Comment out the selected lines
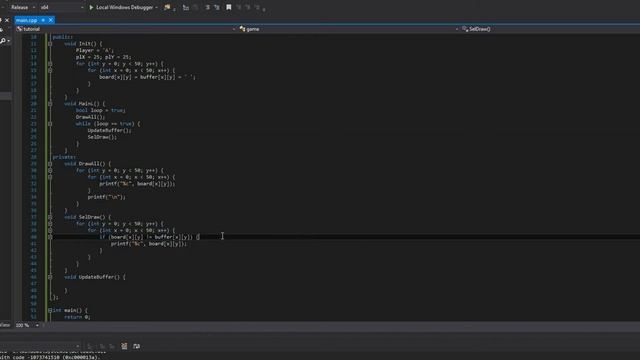This screenshot has width=640, height=360. [207, 7]
